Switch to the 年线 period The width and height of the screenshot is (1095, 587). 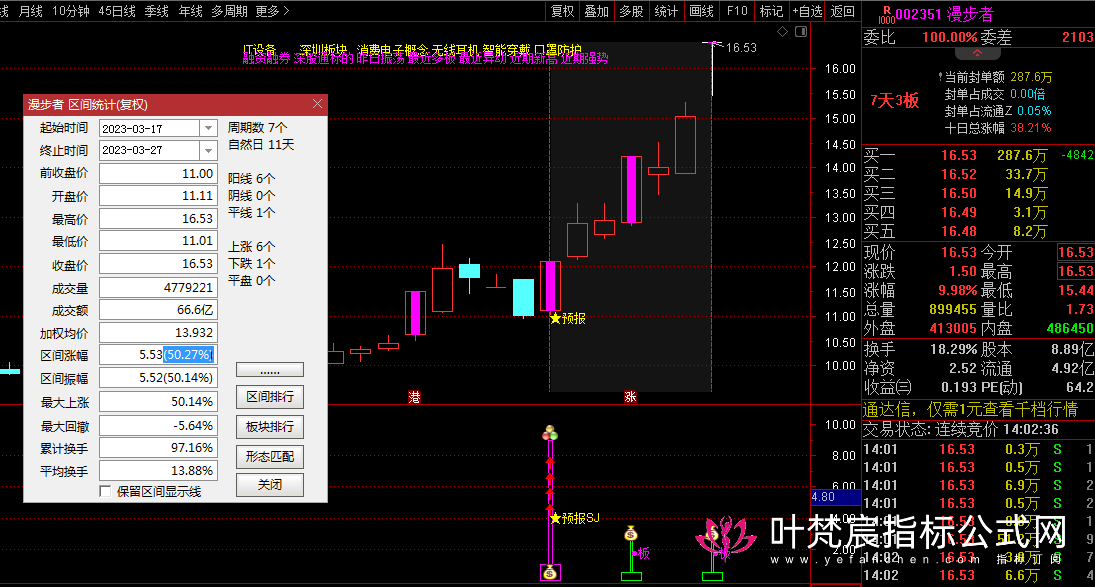(191, 11)
